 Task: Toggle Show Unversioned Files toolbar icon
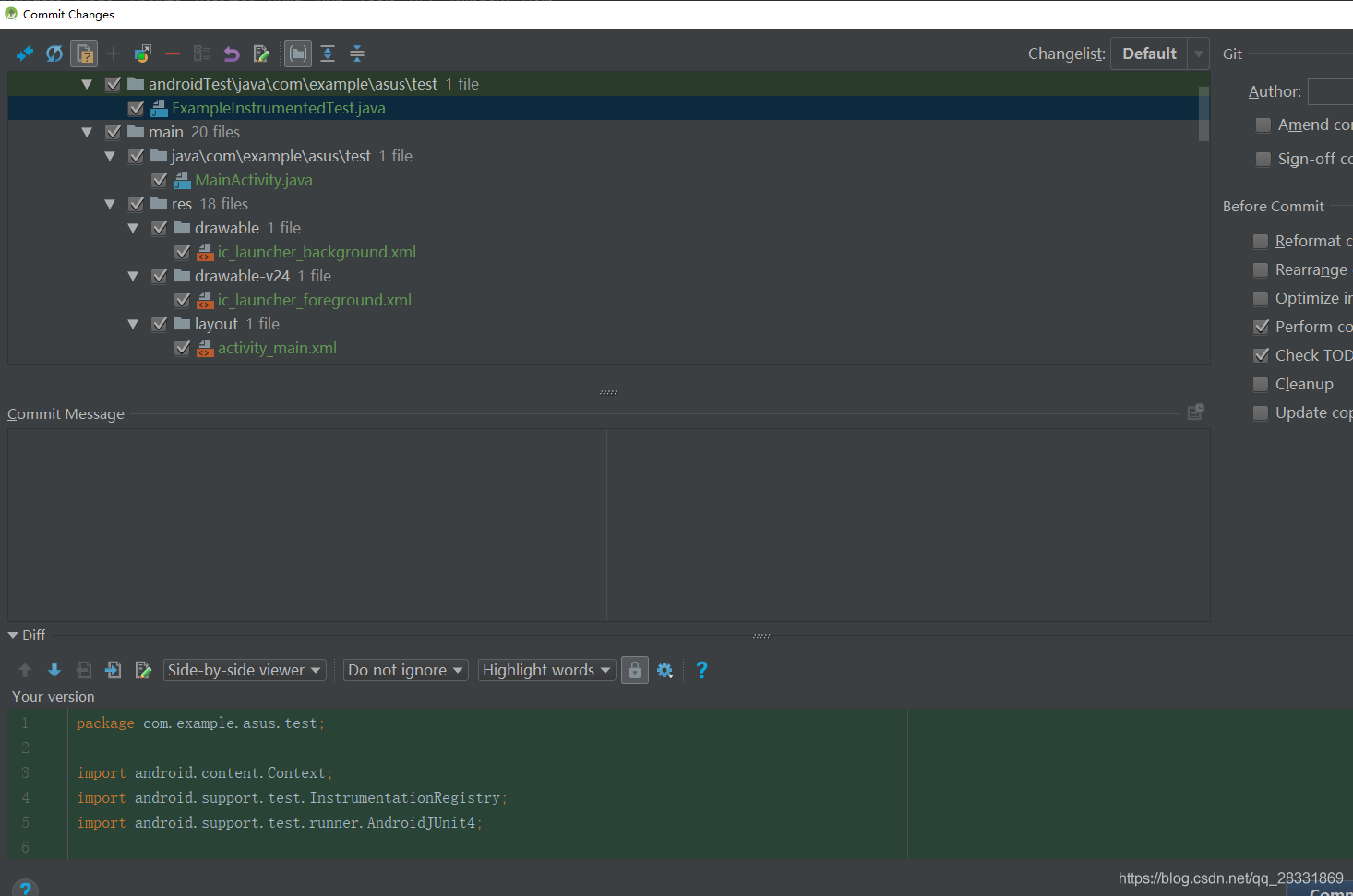coord(84,54)
